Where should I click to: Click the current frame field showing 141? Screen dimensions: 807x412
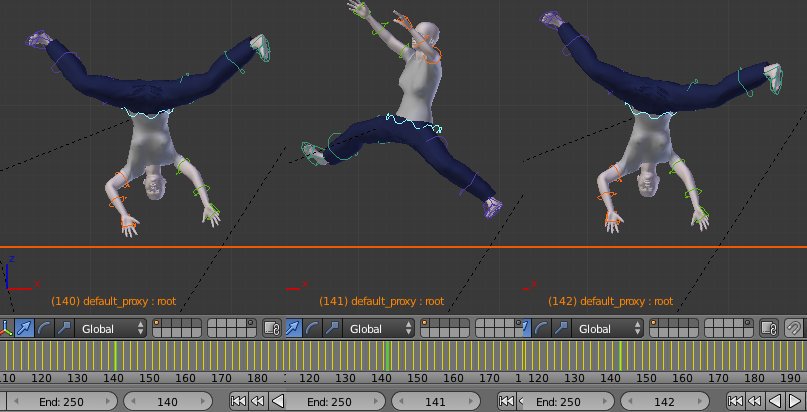click(x=435, y=401)
